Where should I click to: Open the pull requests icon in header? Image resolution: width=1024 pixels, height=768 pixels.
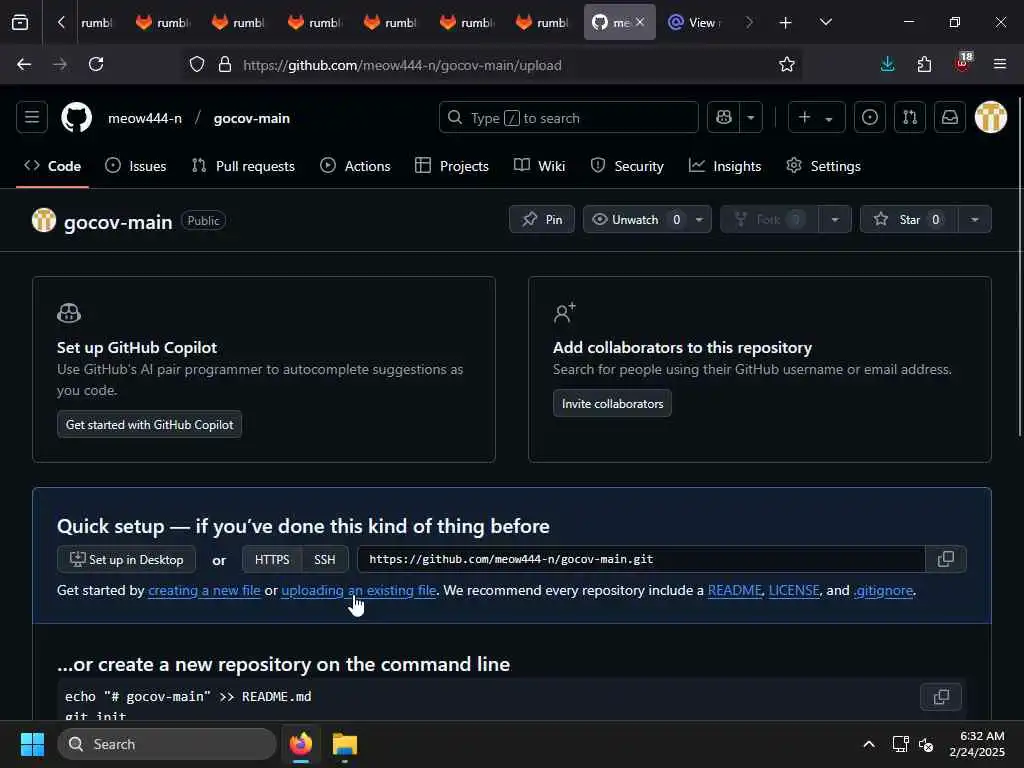coord(910,118)
